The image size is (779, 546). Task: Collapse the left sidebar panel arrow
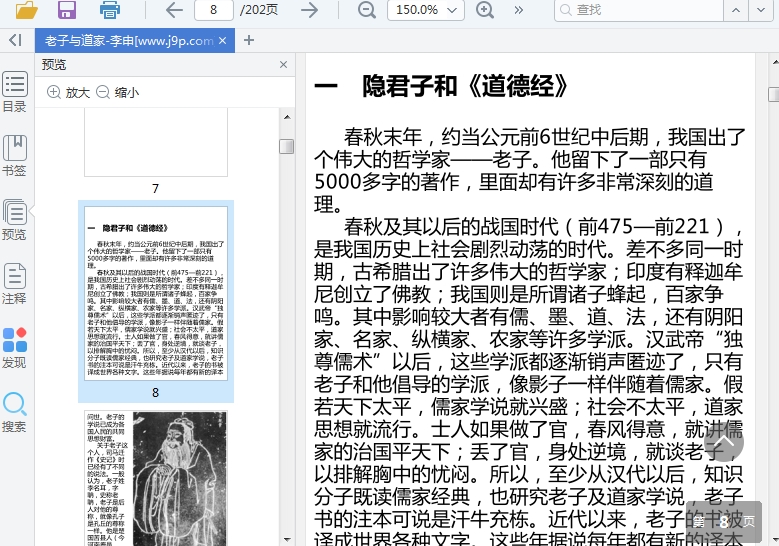tap(15, 40)
